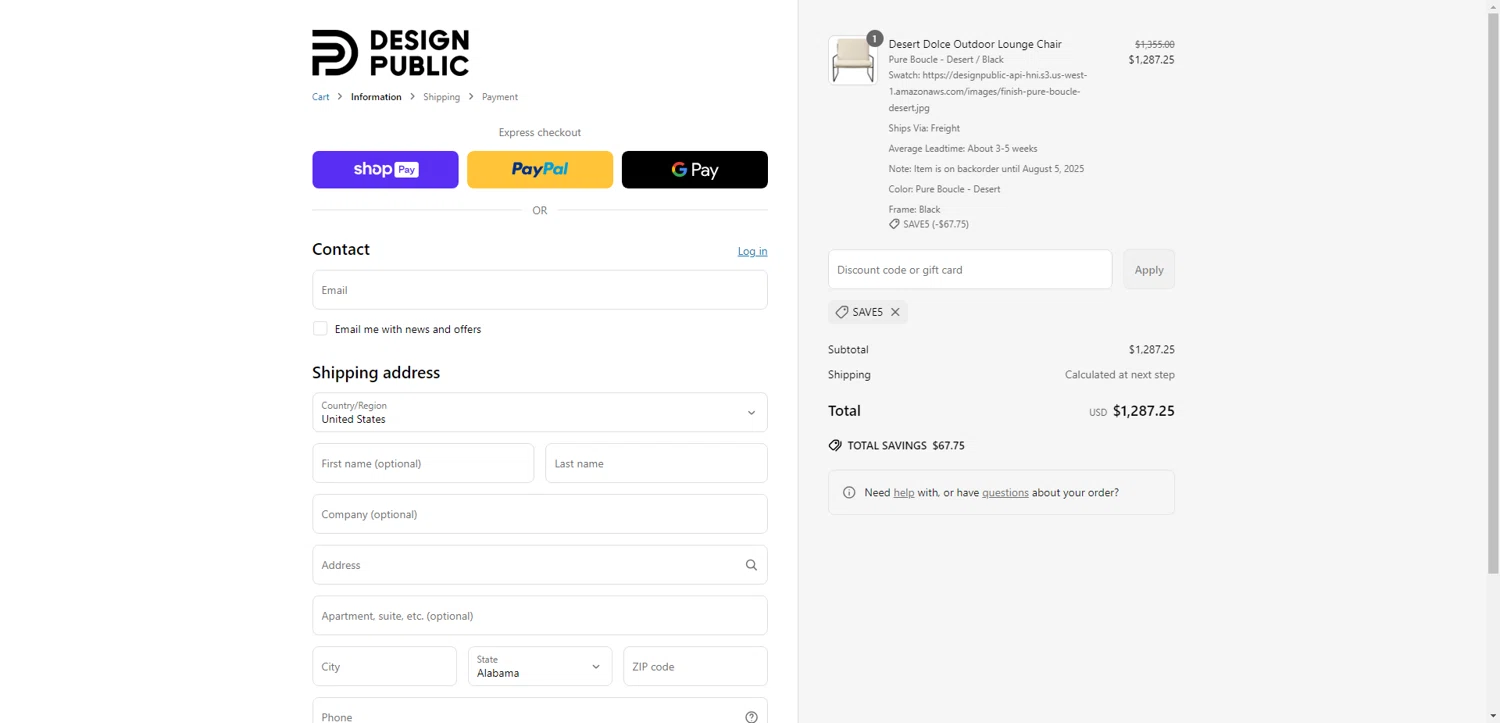Click the info icon in help box

(849, 493)
